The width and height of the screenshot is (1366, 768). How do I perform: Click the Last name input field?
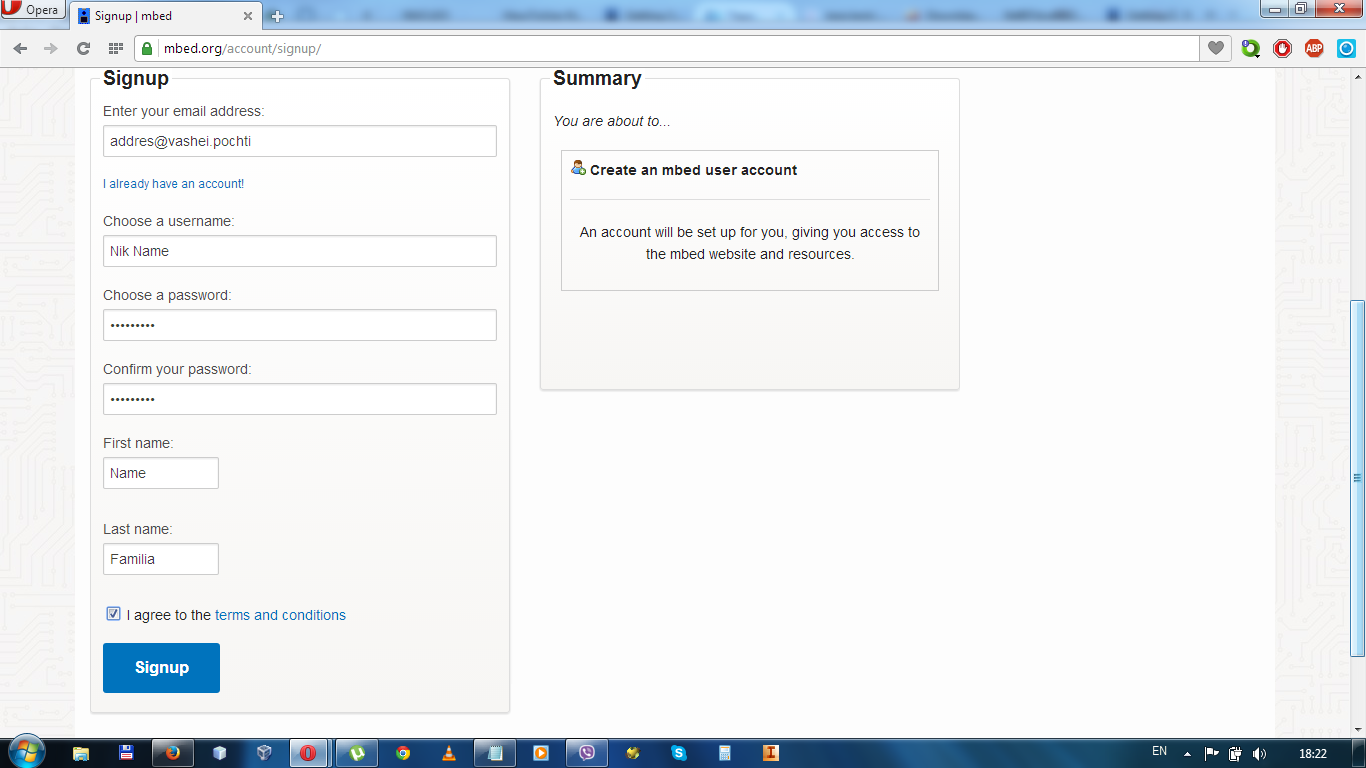161,559
